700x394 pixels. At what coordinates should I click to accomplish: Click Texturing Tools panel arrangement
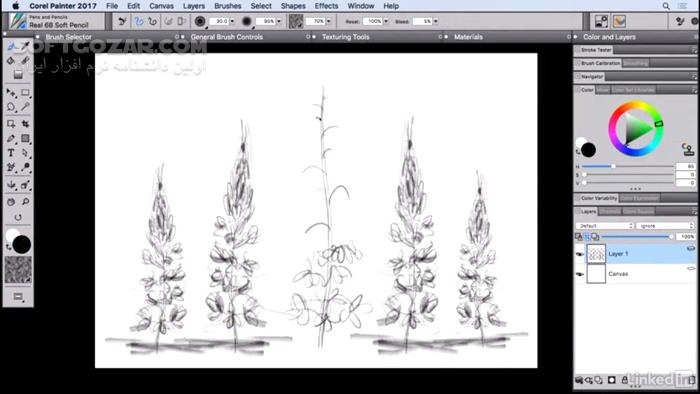tap(346, 37)
